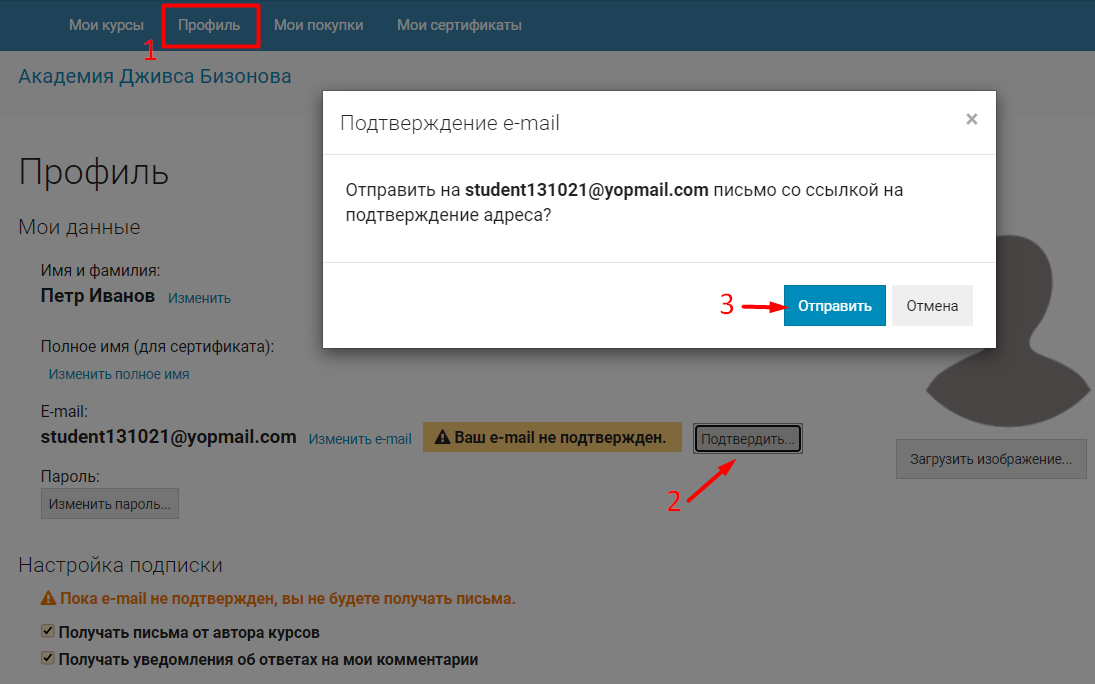Click 'Загрузить изображение...' button

pyautogui.click(x=991, y=459)
